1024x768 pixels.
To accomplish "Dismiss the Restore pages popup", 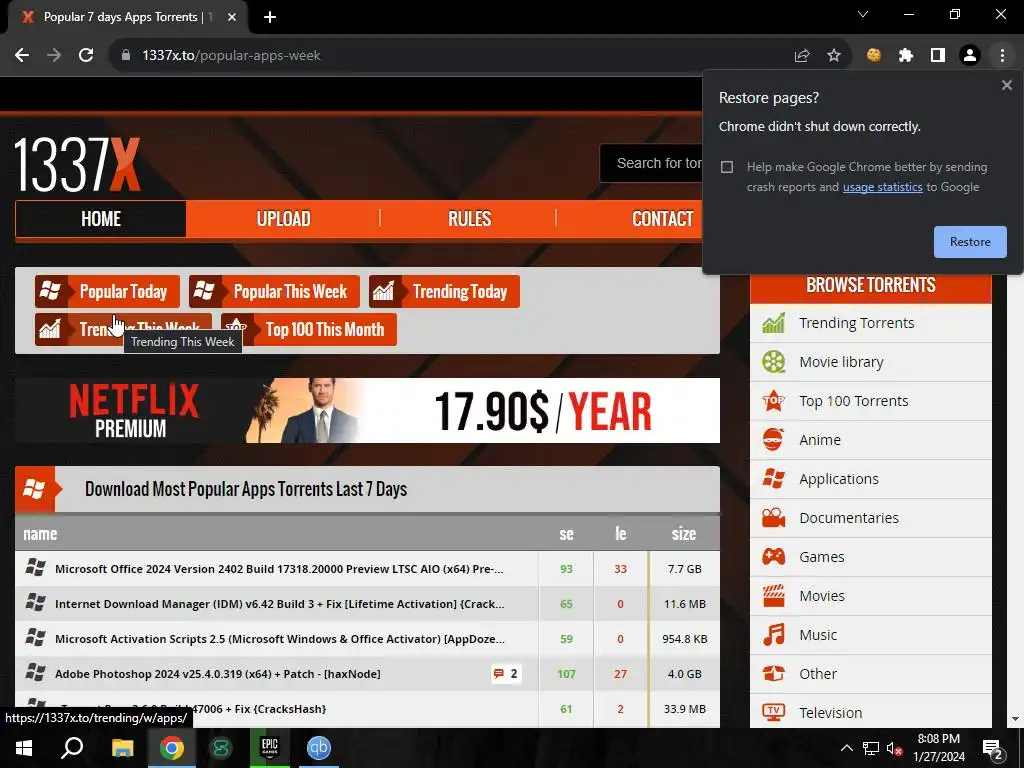I will click(x=1007, y=85).
